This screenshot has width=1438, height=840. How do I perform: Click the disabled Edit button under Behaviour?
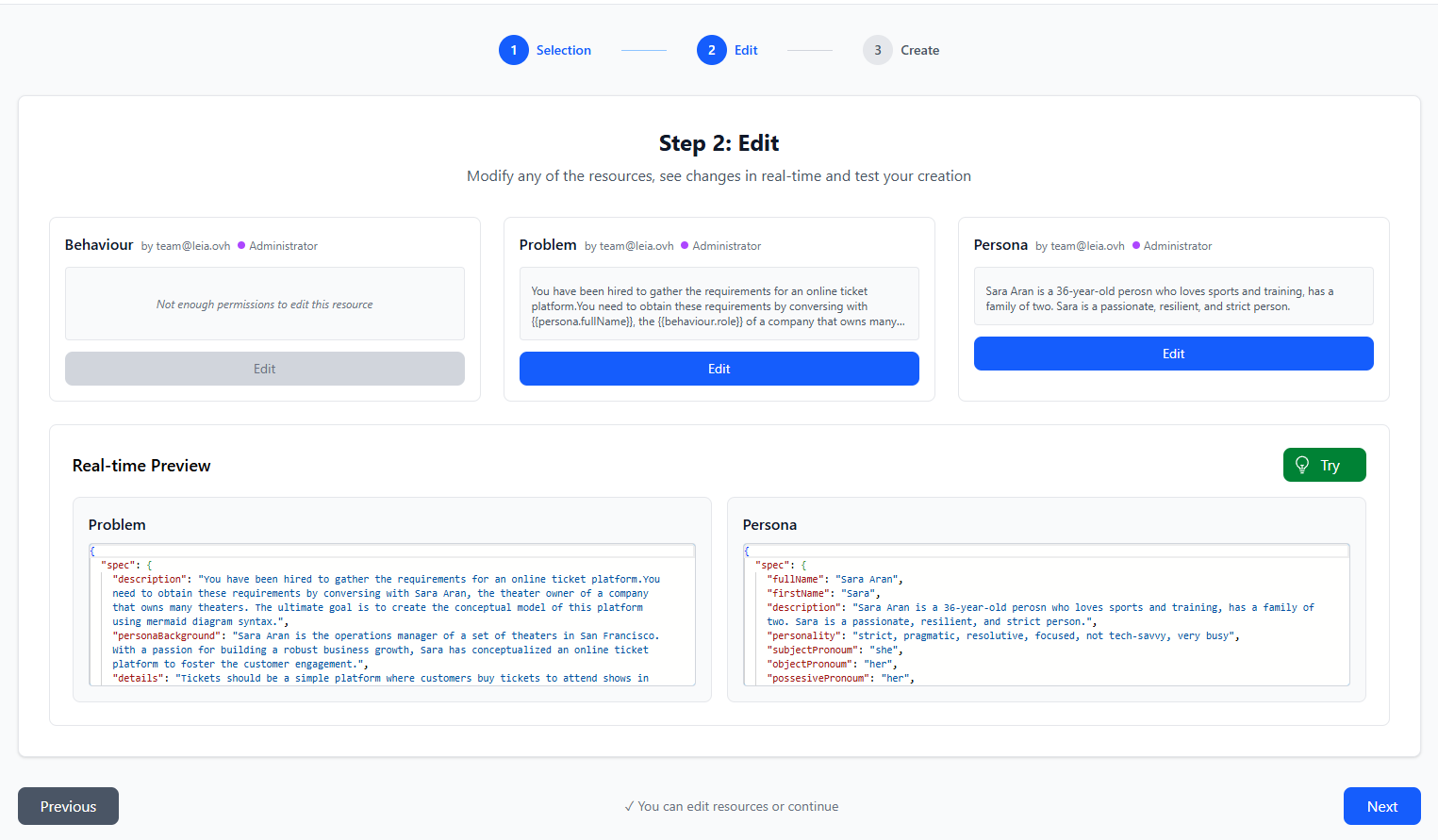click(265, 369)
